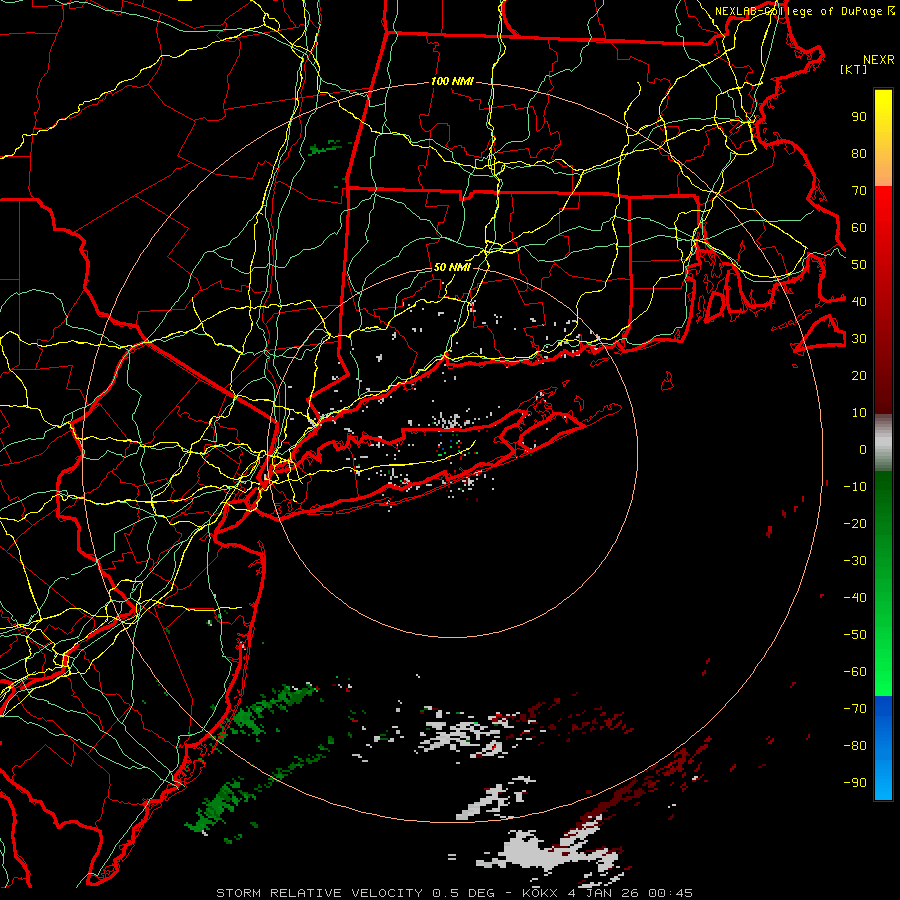Click the -40 value on velocity scale
Screen dimensions: 900x900
tap(855, 598)
